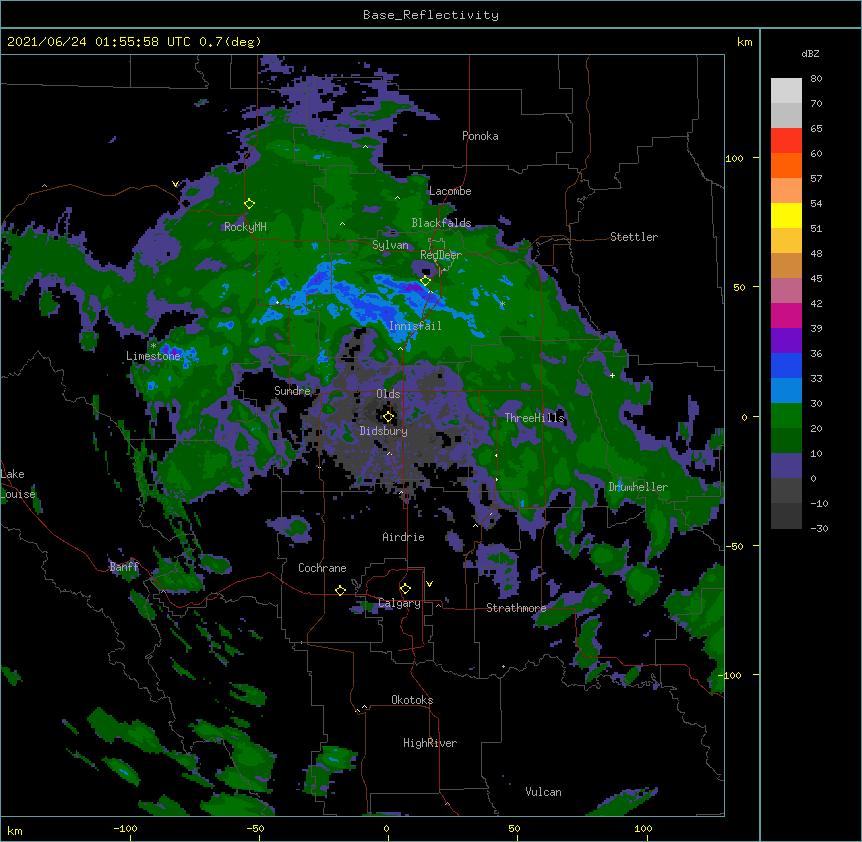Click the Lacombe city label
The image size is (862, 842).
[450, 191]
